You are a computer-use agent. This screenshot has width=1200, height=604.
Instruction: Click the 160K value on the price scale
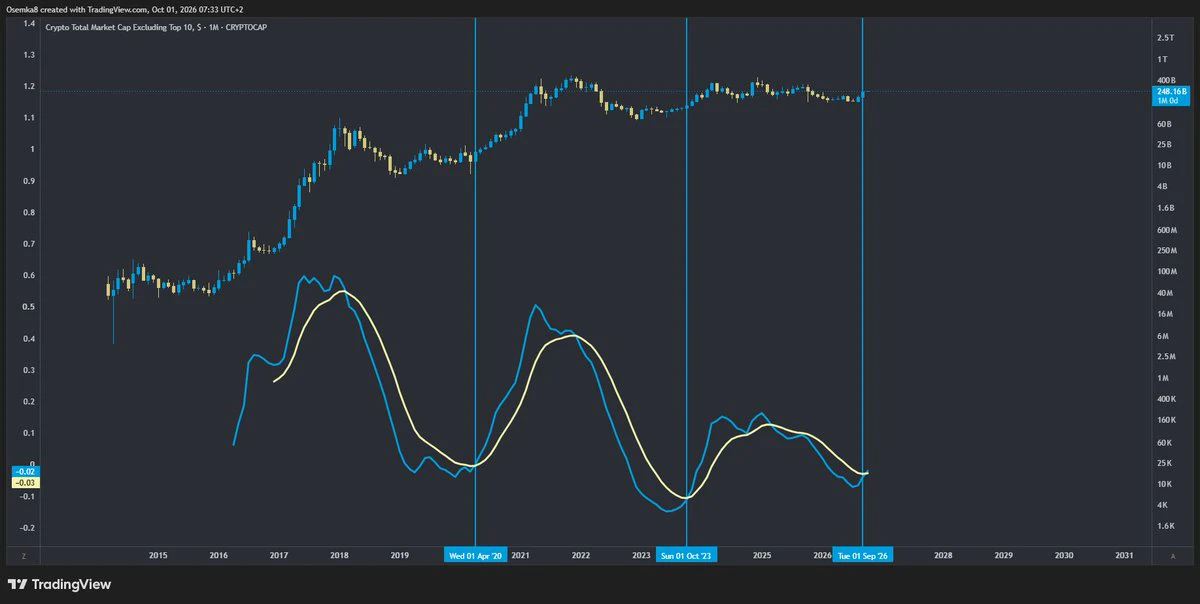[1166, 420]
